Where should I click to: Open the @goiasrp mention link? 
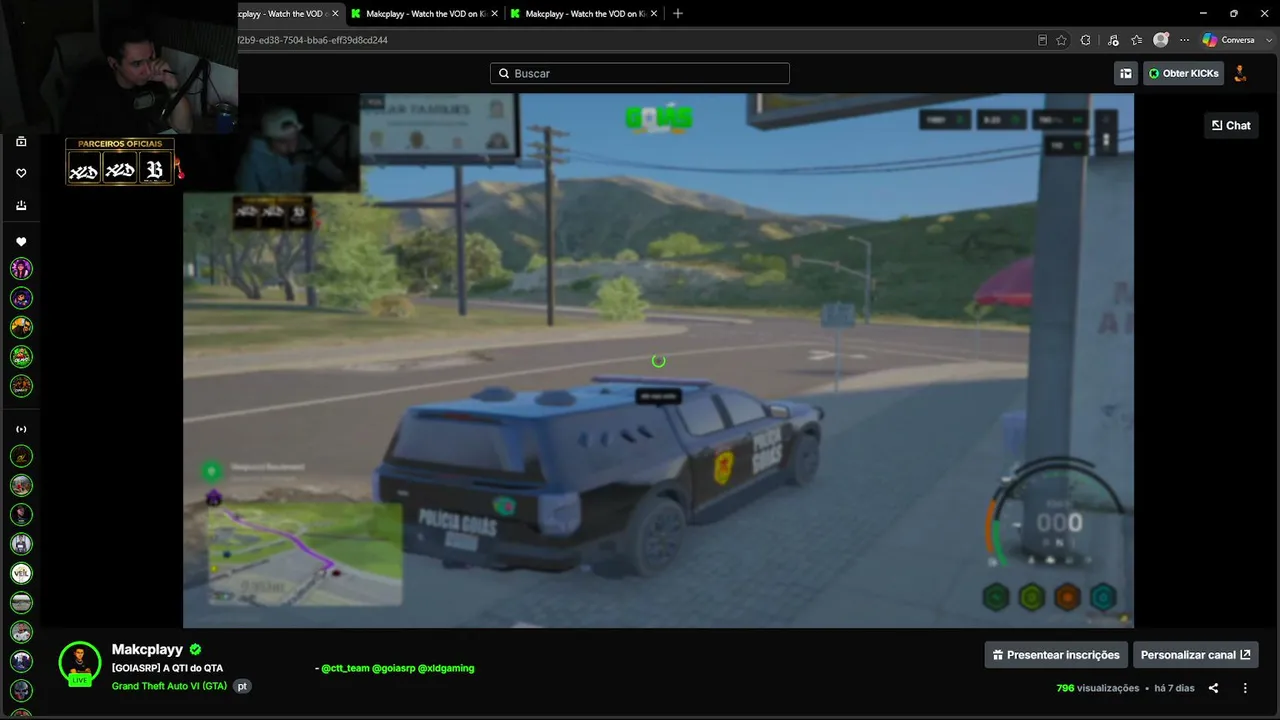tap(393, 668)
